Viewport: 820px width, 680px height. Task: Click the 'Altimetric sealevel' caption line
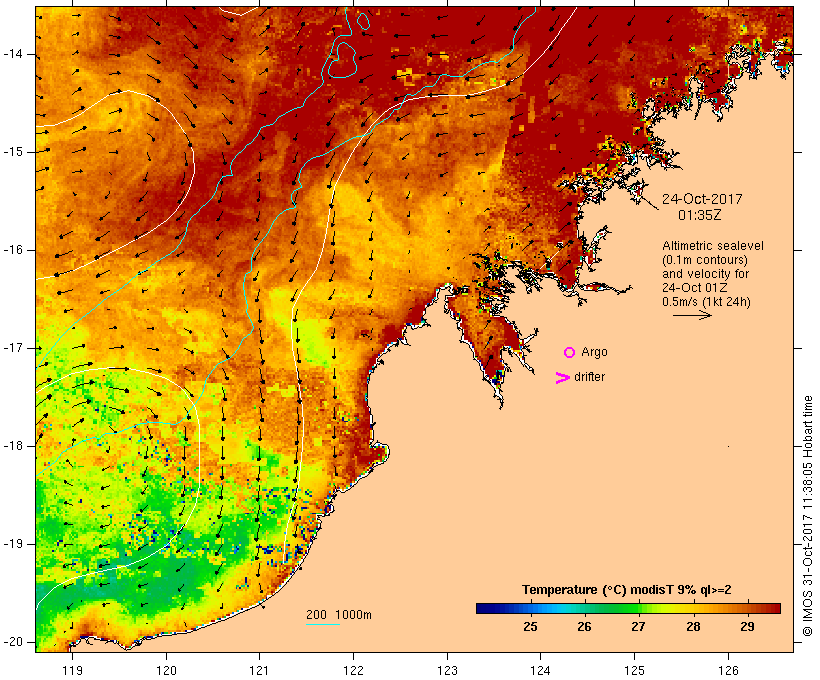click(713, 246)
